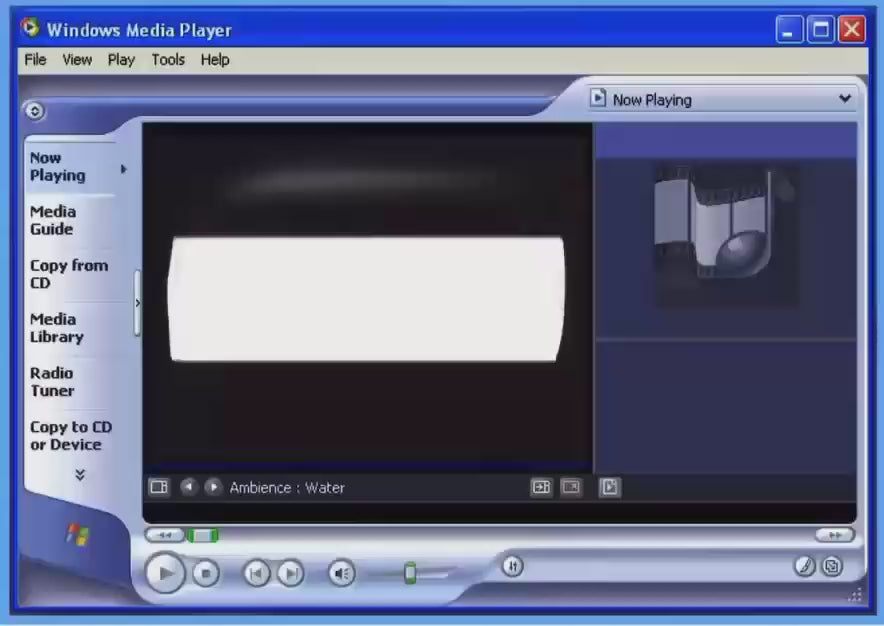Adjust the volume slider

pyautogui.click(x=410, y=573)
